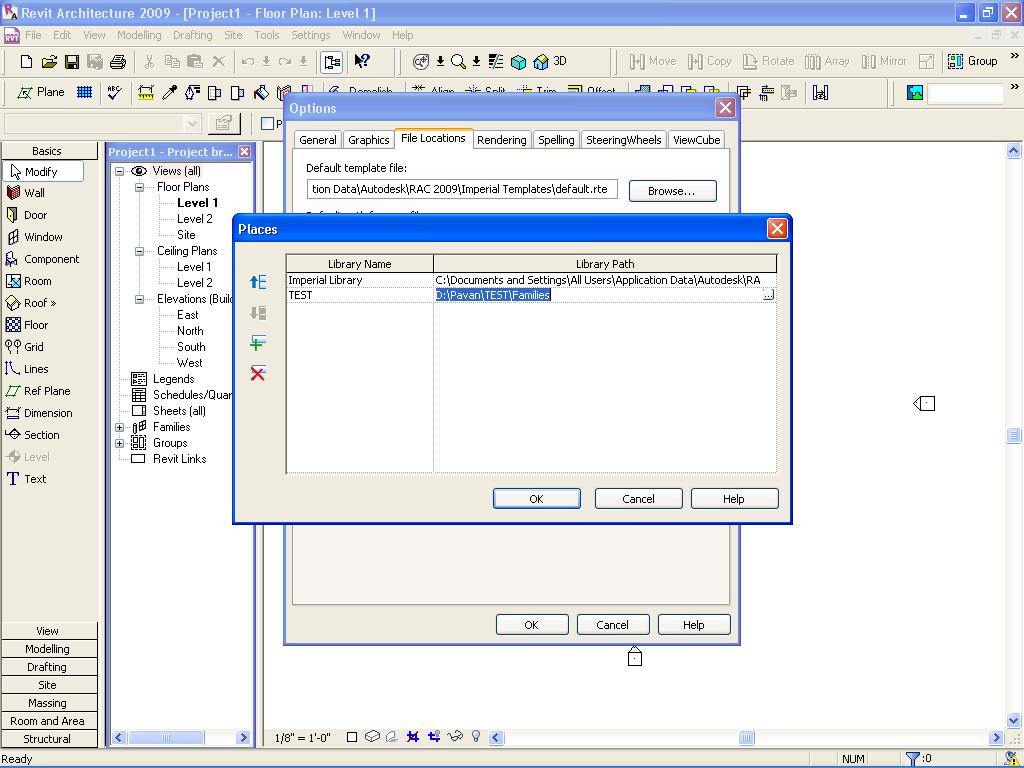Choose the Dimension tool in Basics panel
Viewport: 1024px width, 768px height.
(x=47, y=413)
